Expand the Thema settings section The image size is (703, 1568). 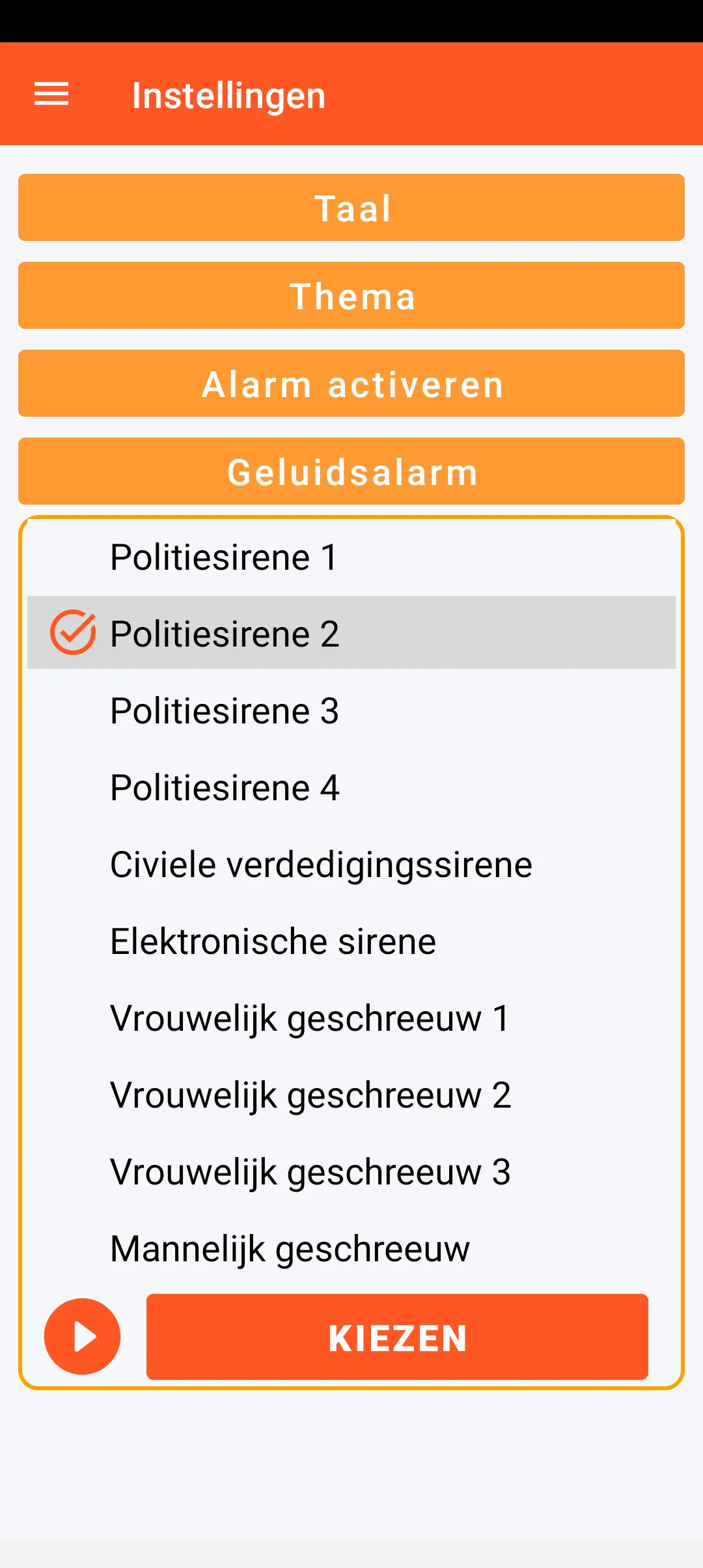(x=351, y=296)
